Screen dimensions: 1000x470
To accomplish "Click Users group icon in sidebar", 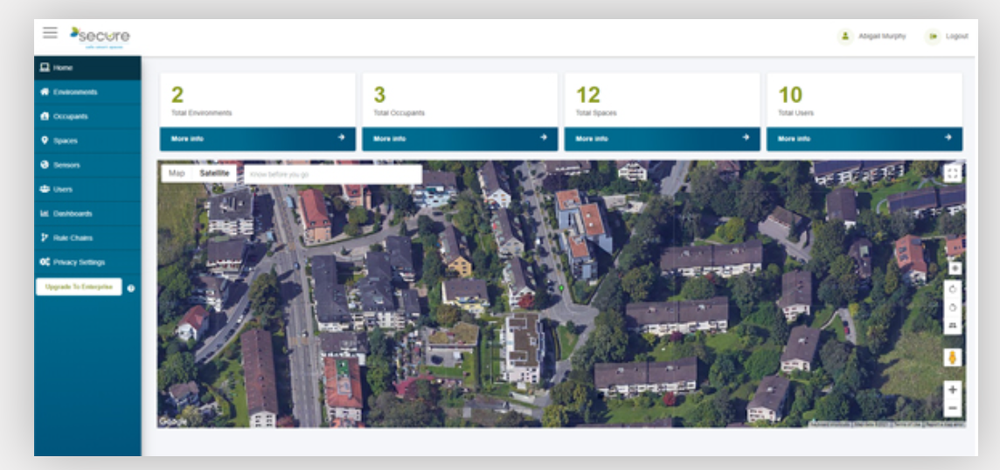I will 45,189.
